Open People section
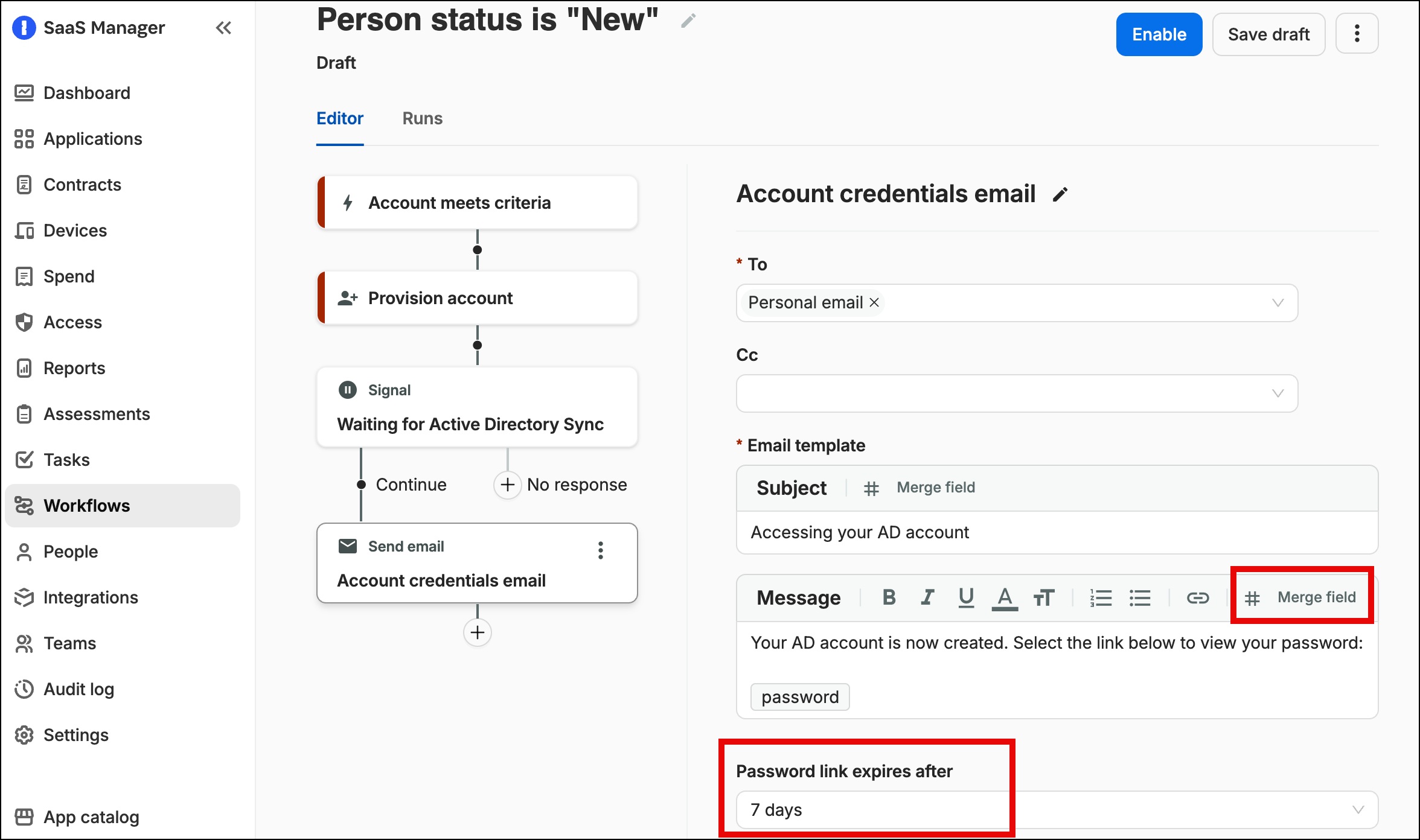Image resolution: width=1420 pixels, height=840 pixels. pyautogui.click(x=123, y=552)
